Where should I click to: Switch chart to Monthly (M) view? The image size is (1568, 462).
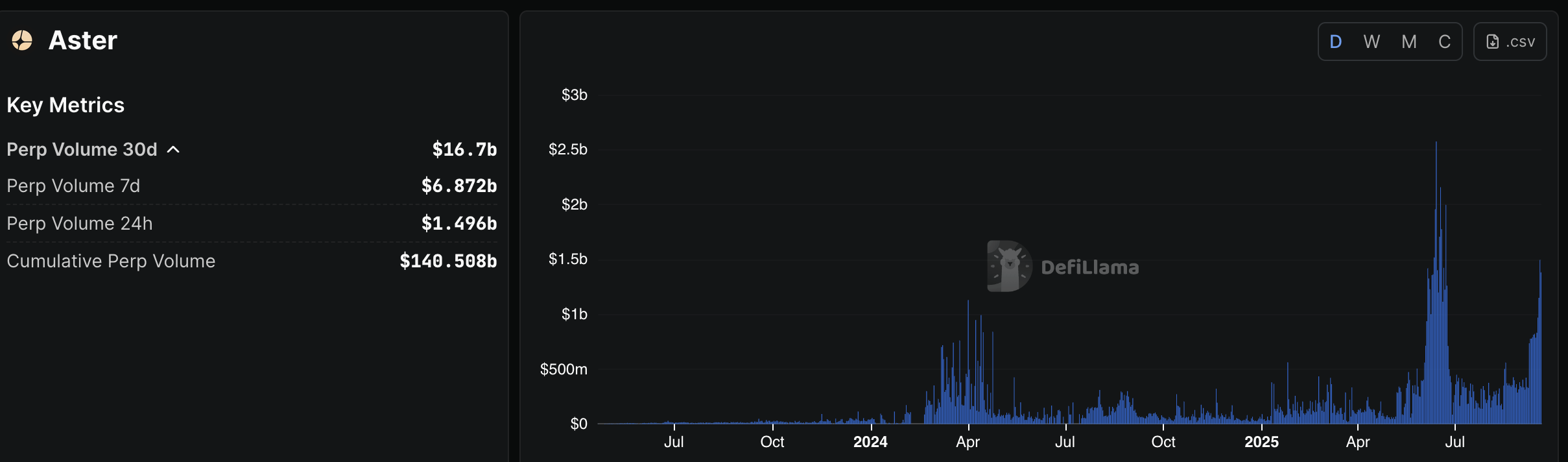pos(1408,42)
